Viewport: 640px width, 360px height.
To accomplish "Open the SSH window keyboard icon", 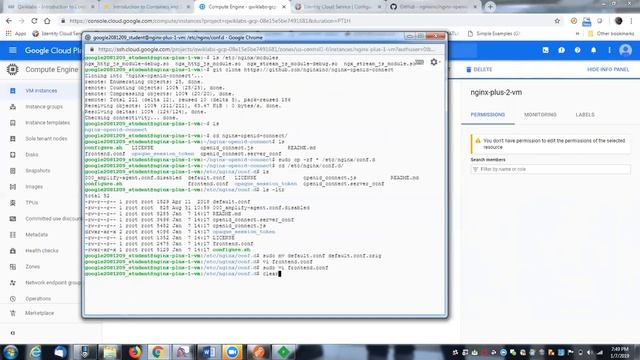I will (420, 62).
